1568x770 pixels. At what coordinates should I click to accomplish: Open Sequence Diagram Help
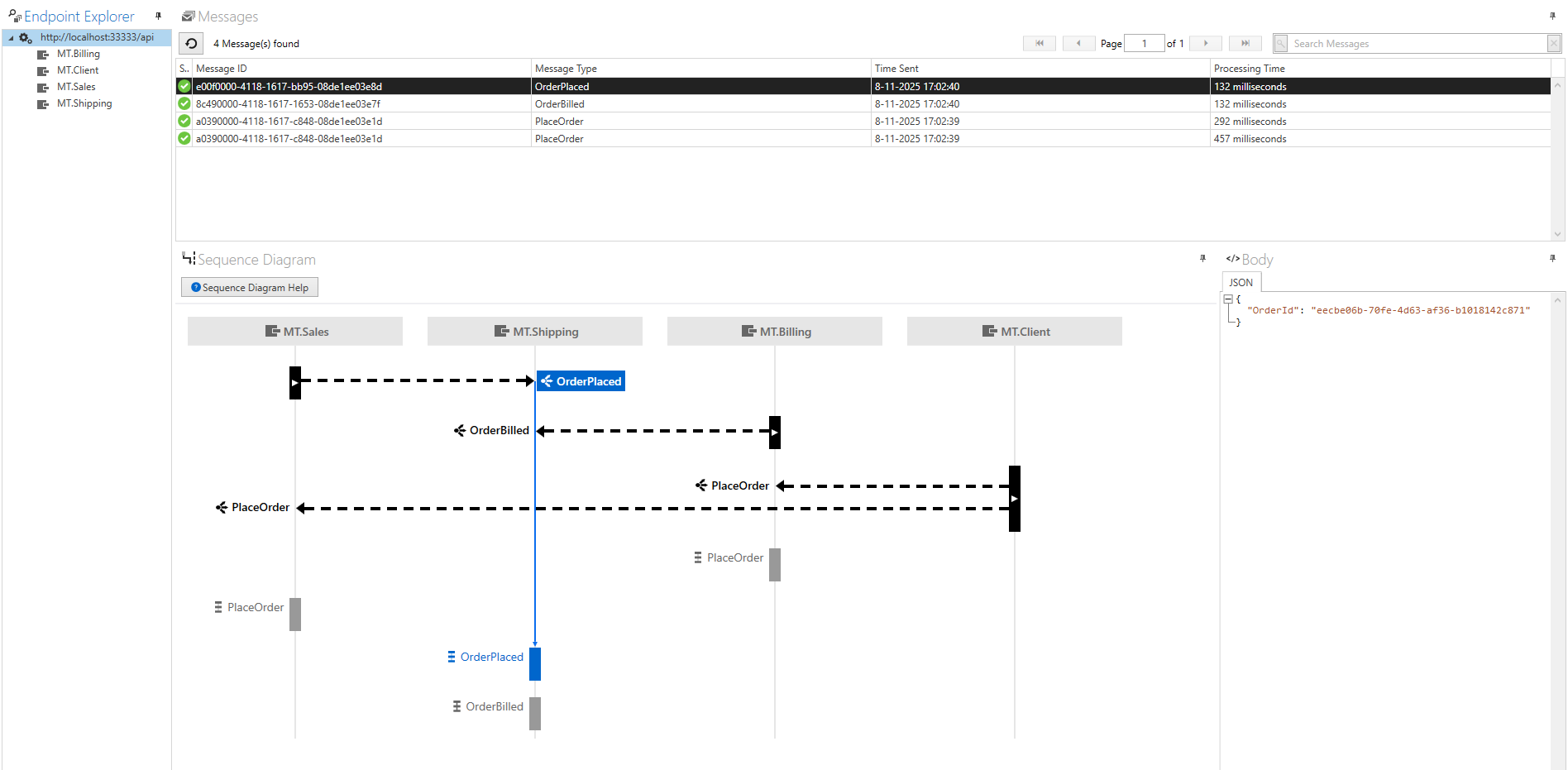(250, 288)
